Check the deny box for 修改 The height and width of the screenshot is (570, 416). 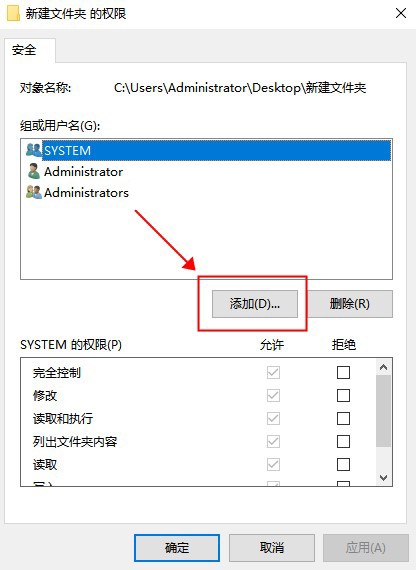pos(343,395)
